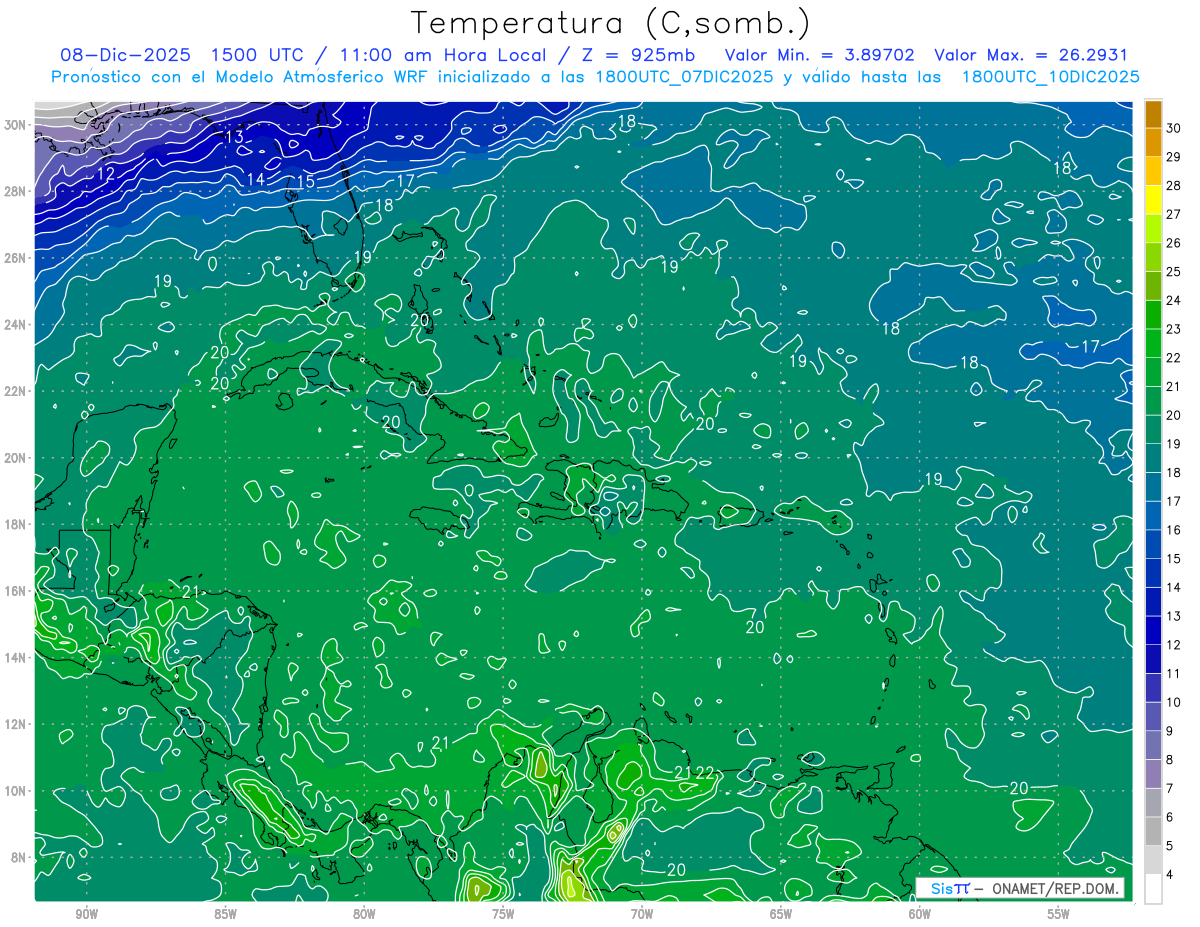Click the teal swatch between 18 and 19

click(1153, 458)
